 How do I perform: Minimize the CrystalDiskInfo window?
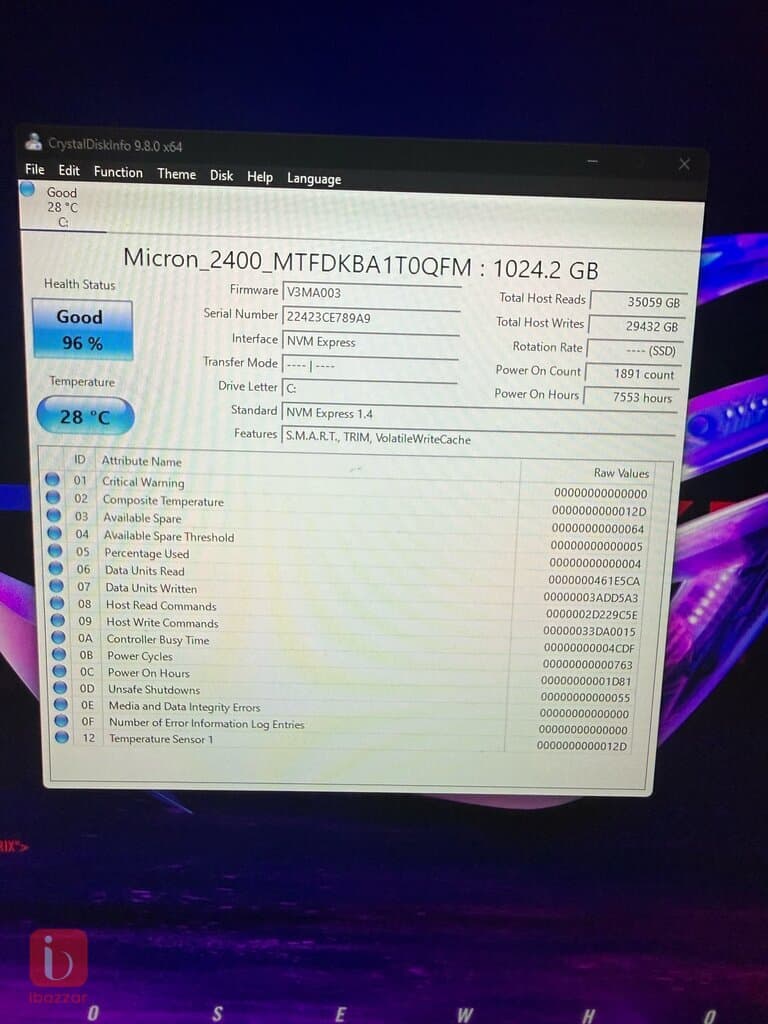point(592,161)
